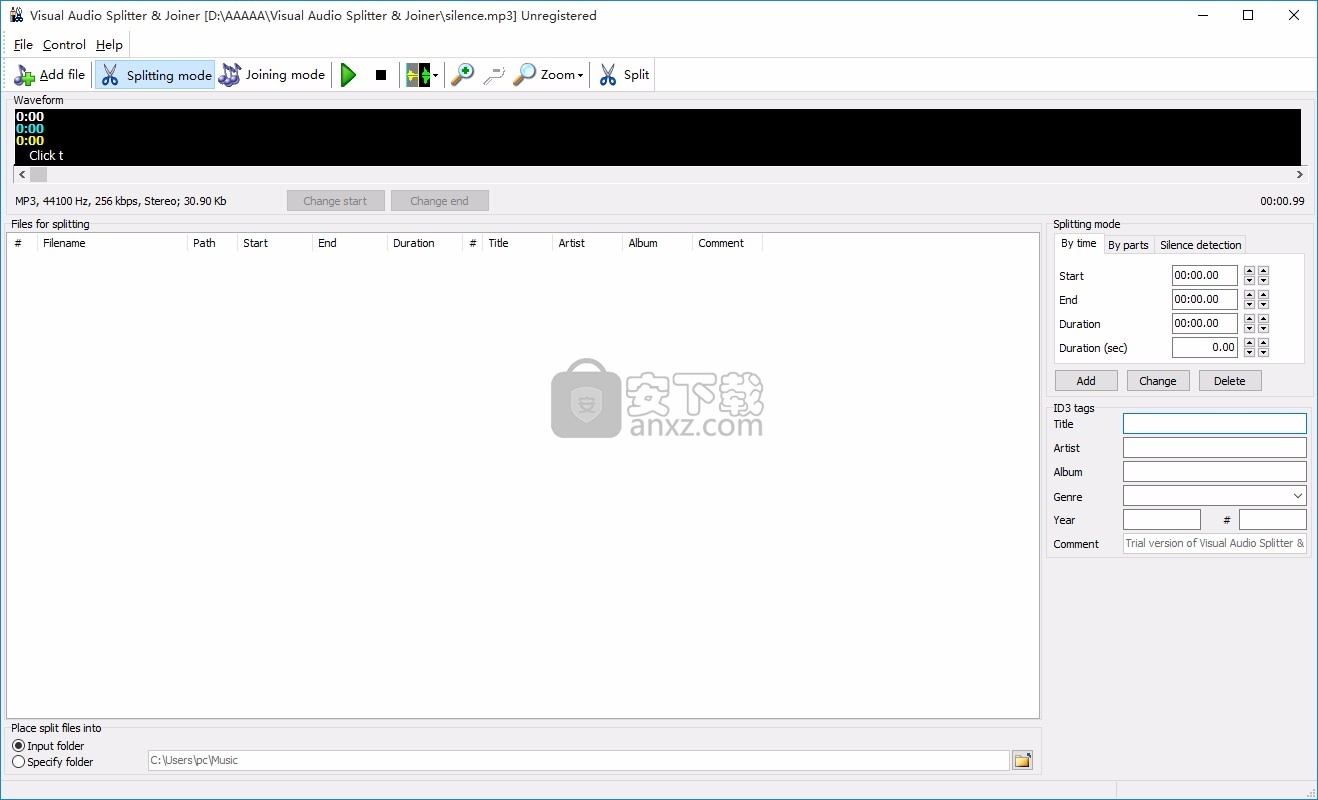
Task: Click the yellow-green waveform view icon
Action: [x=417, y=75]
